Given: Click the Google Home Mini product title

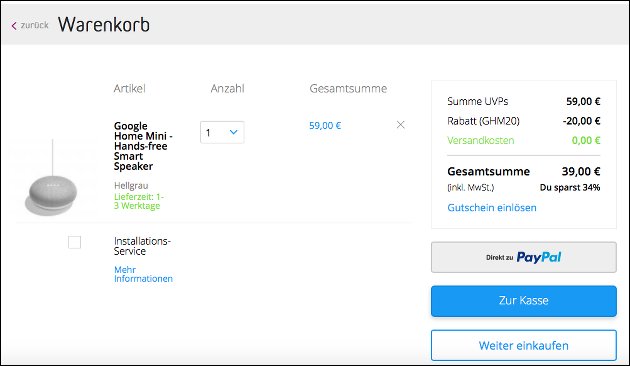Looking at the screenshot, I should 143,146.
